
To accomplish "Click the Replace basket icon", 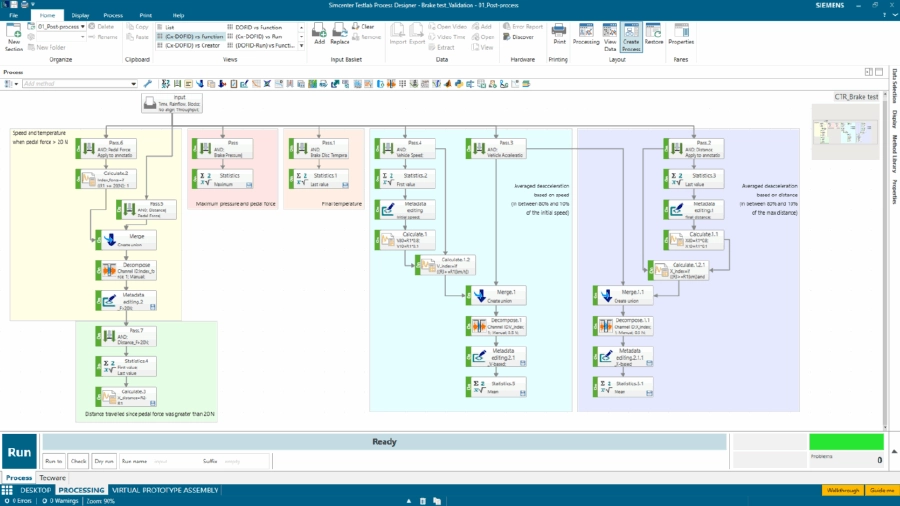I will [x=340, y=34].
